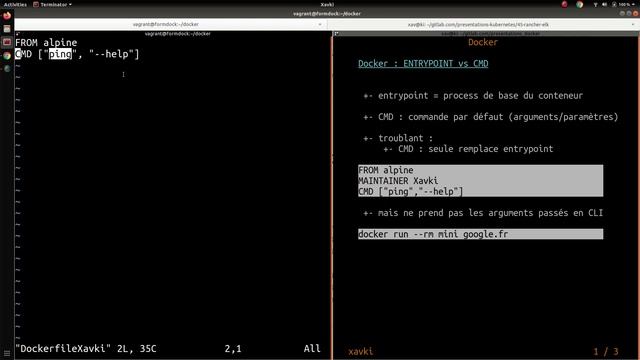The width and height of the screenshot is (640, 360).
Task: Launch Firefox from the dock
Action: 7,16
